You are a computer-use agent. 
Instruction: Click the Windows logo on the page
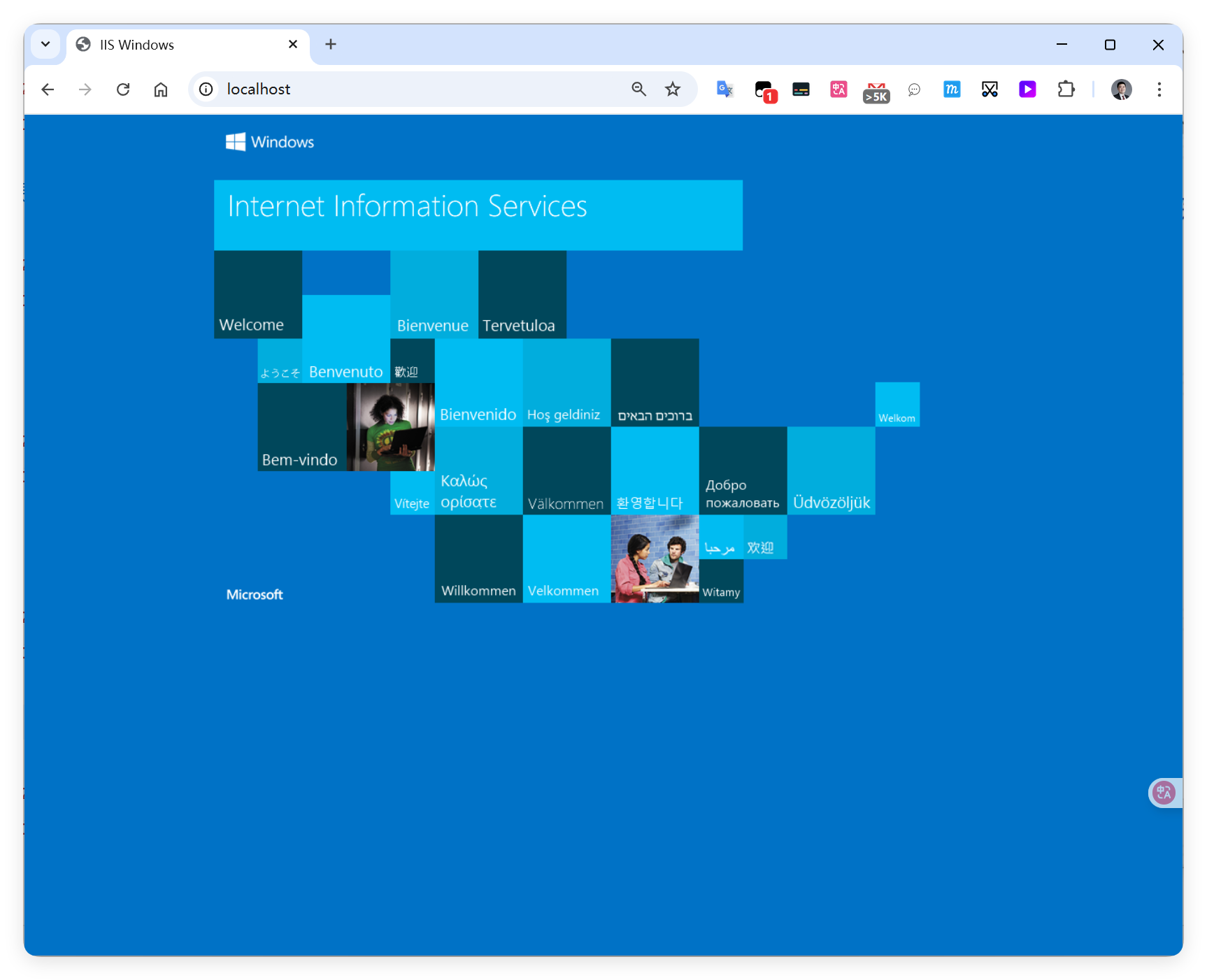270,142
